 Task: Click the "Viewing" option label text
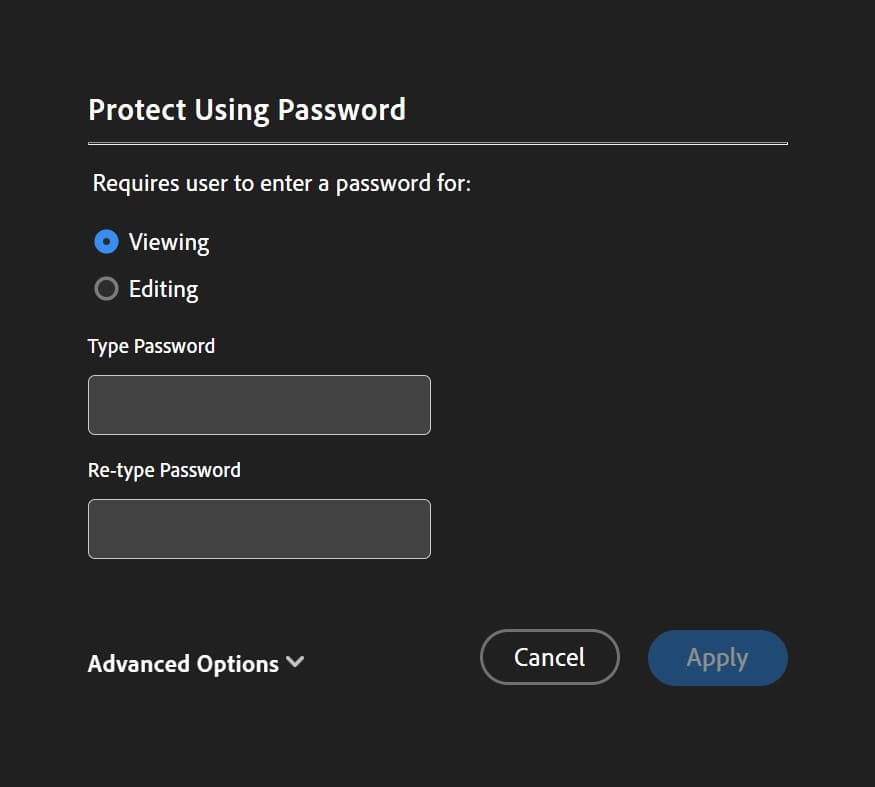click(x=169, y=242)
